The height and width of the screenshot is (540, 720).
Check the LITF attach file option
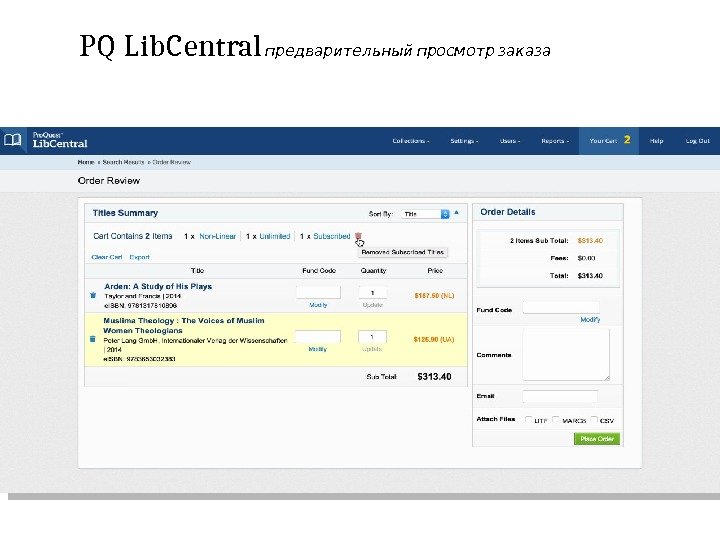(x=529, y=420)
